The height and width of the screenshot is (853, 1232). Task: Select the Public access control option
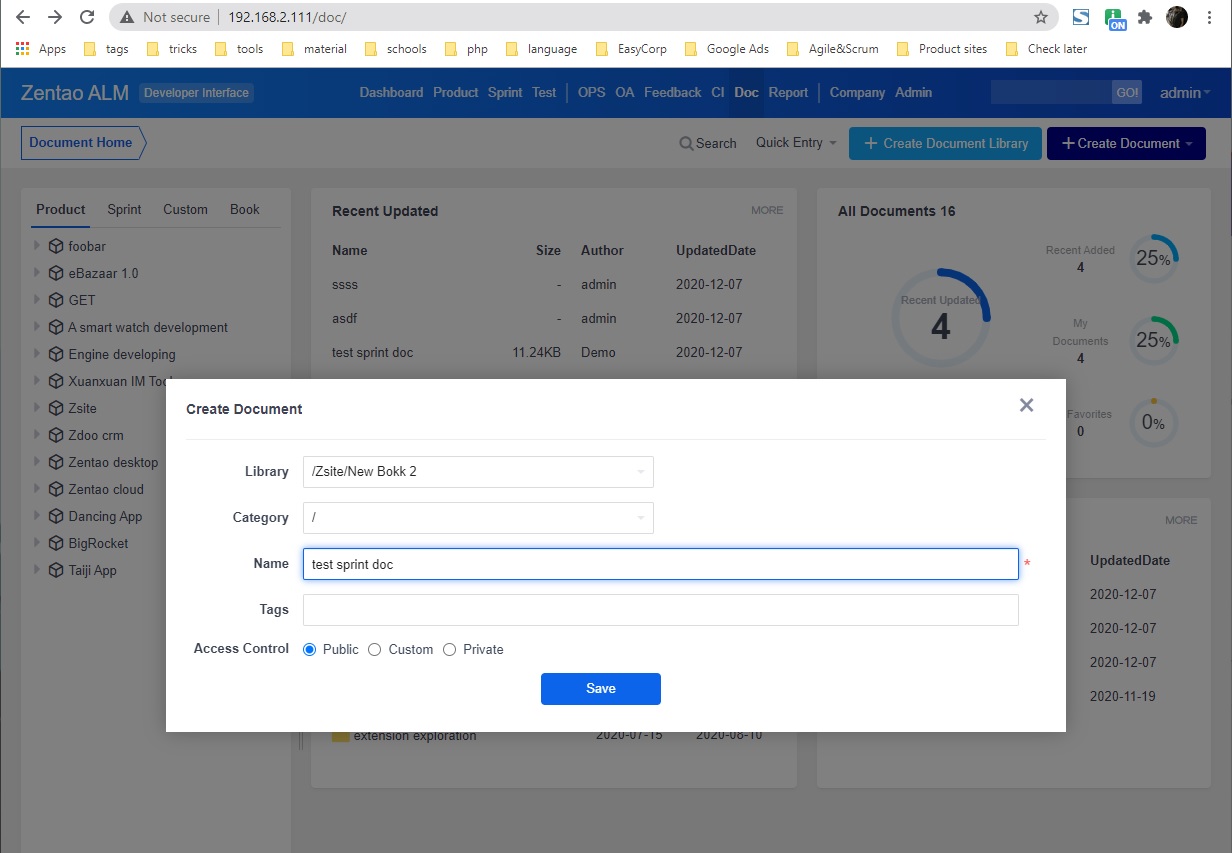point(310,650)
